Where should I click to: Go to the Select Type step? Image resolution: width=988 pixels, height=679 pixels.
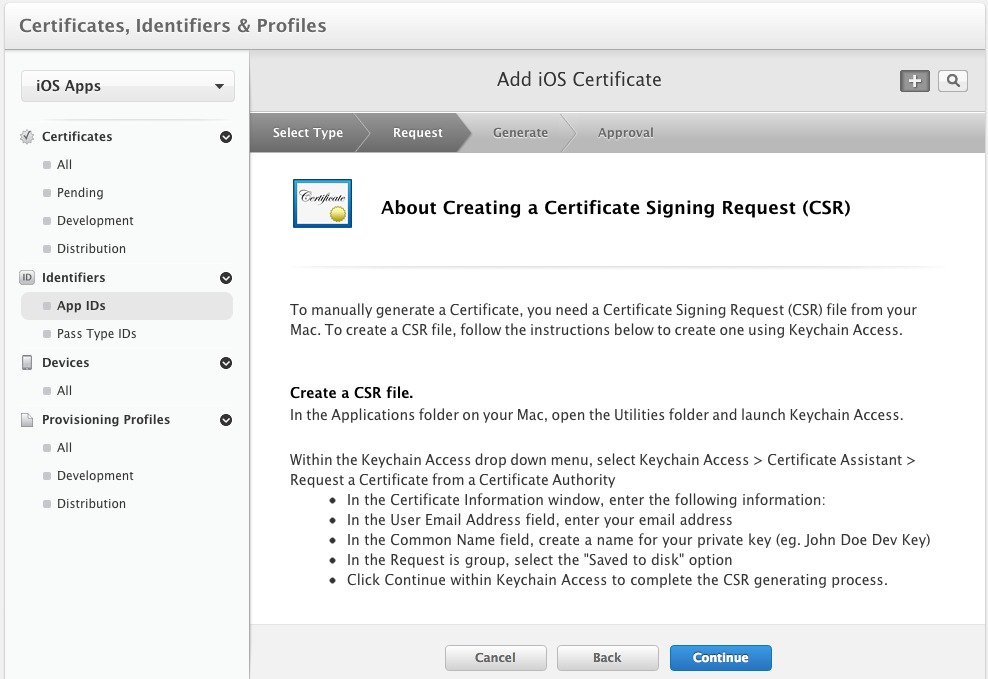coord(307,133)
